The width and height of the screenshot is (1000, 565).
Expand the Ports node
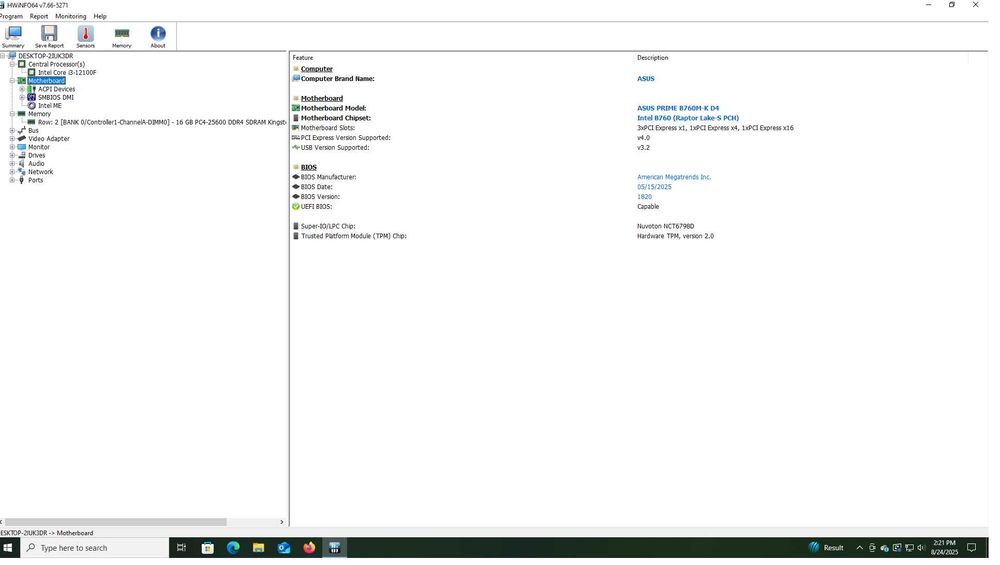pyautogui.click(x=12, y=180)
